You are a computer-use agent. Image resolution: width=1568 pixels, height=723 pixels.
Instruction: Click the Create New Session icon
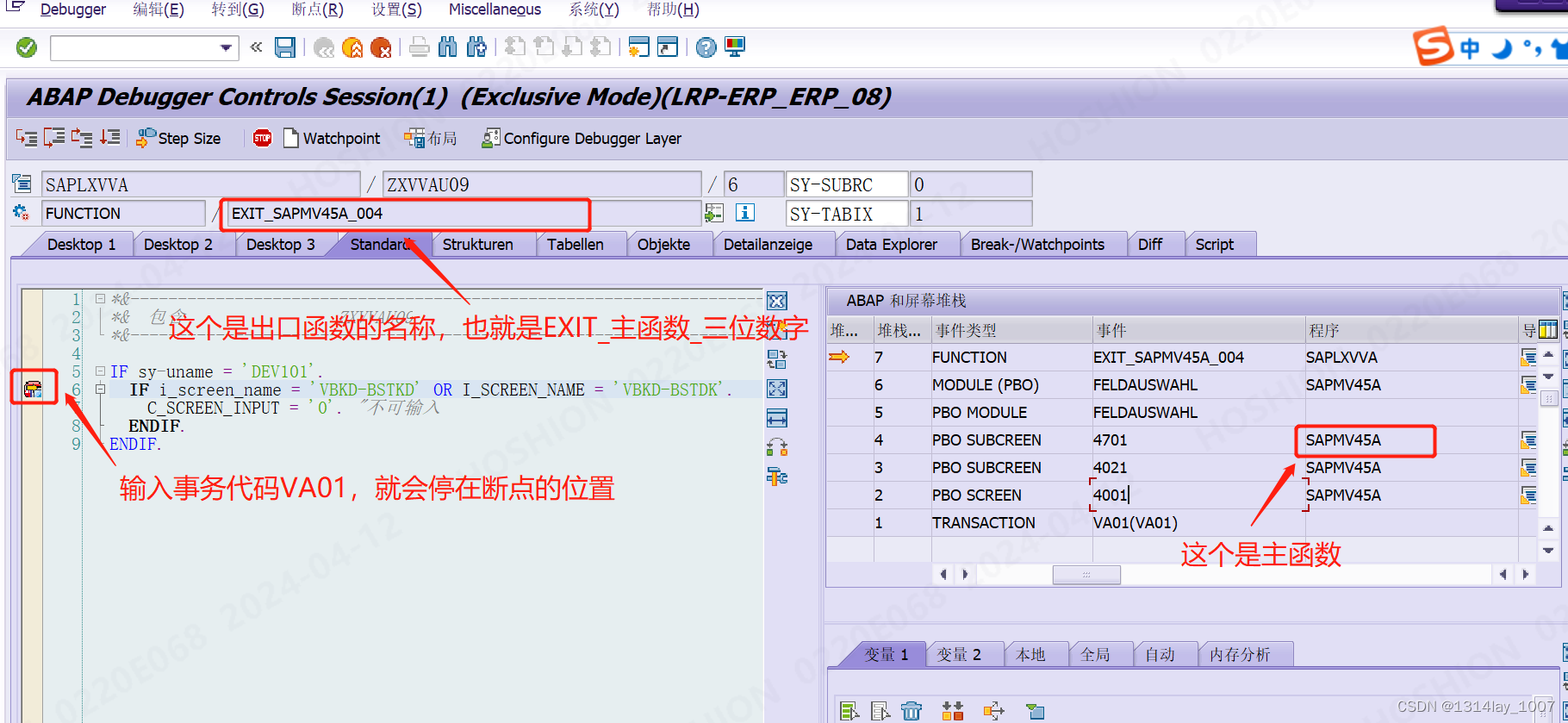tap(638, 47)
